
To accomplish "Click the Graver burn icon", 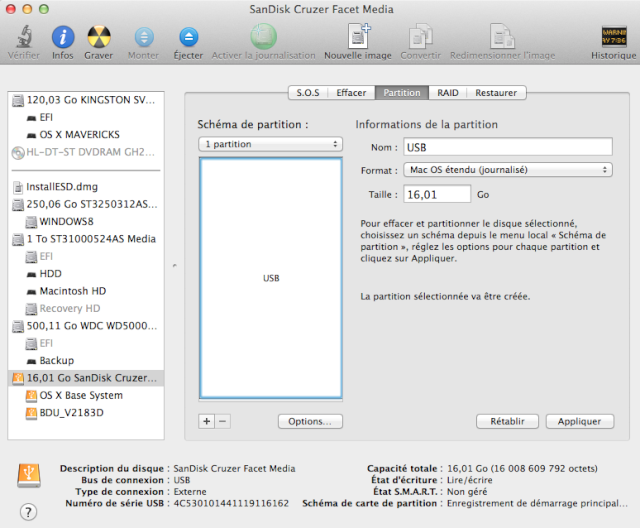I will [x=99, y=37].
